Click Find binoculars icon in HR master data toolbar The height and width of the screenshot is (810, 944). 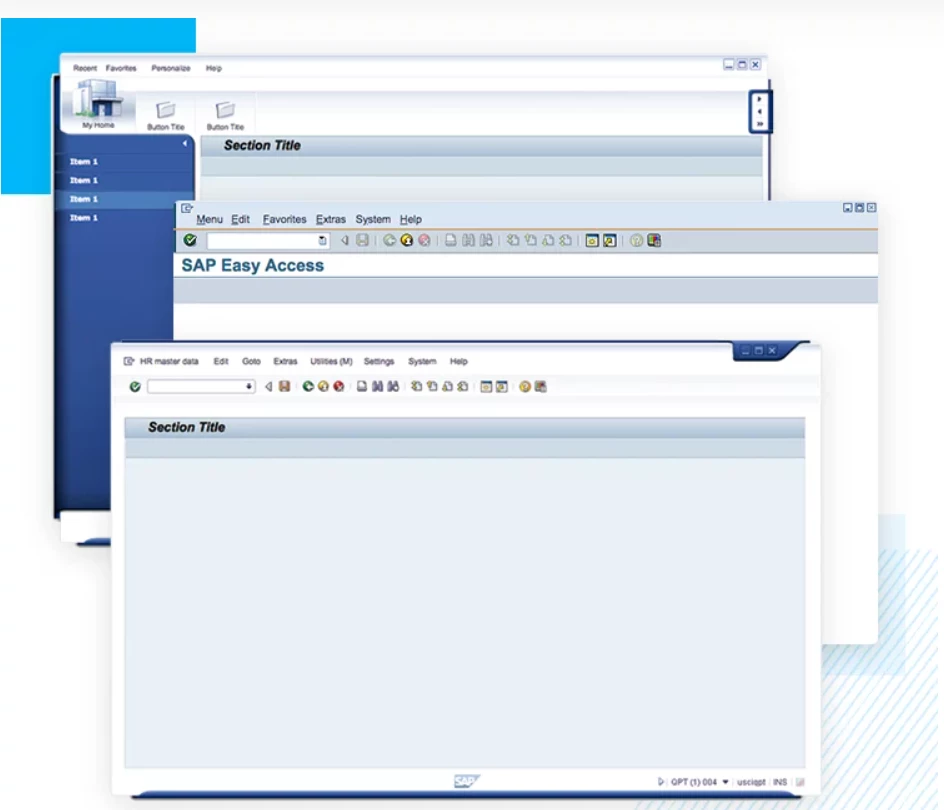tap(377, 387)
